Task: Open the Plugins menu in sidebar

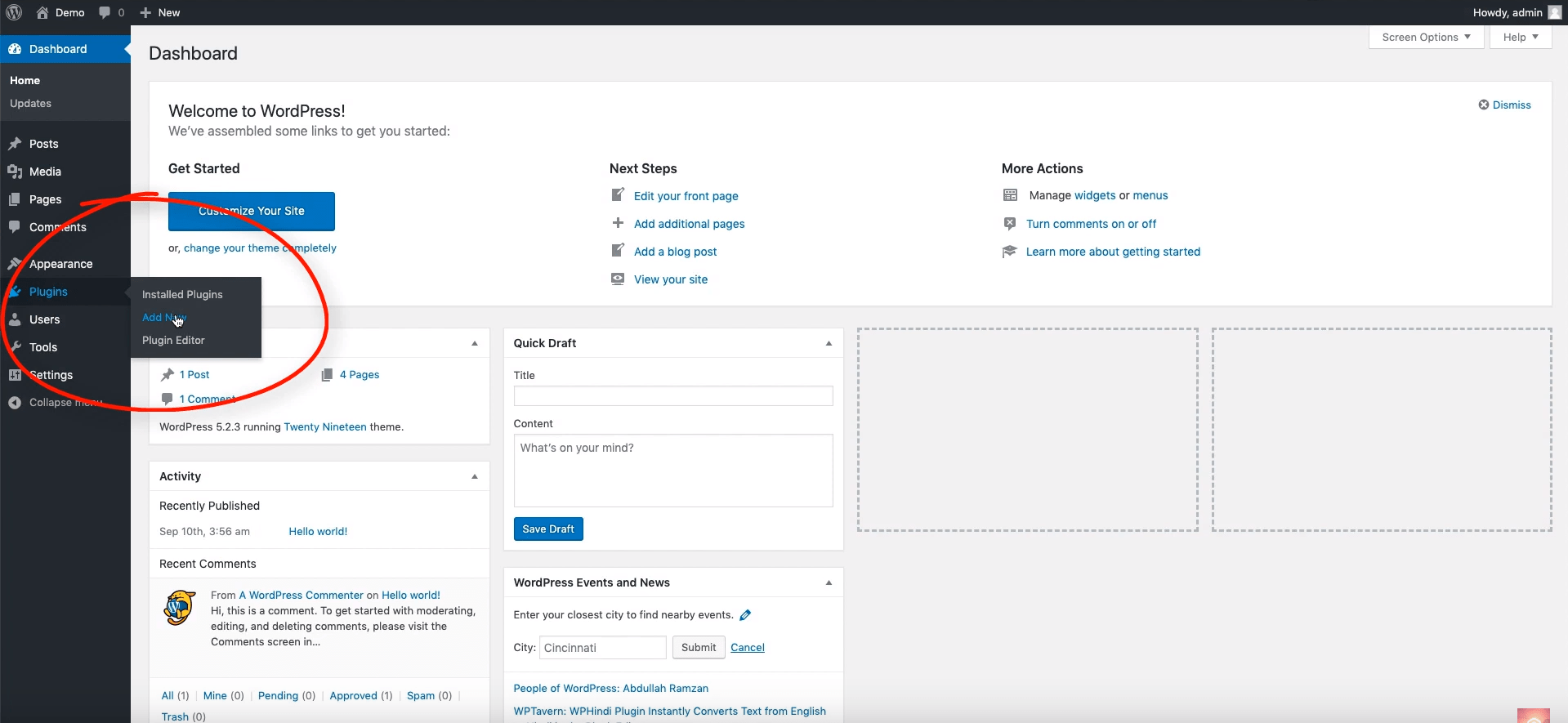Action: pyautogui.click(x=48, y=292)
